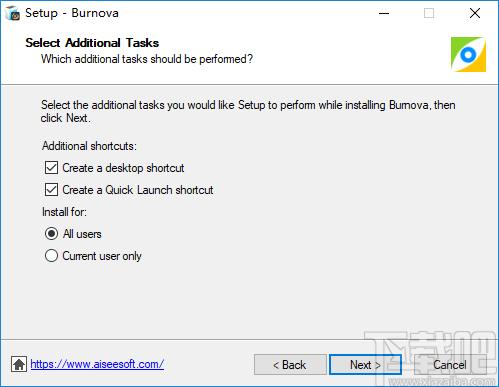499x387 pixels.
Task: Continue installation with the Next button
Action: click(365, 365)
